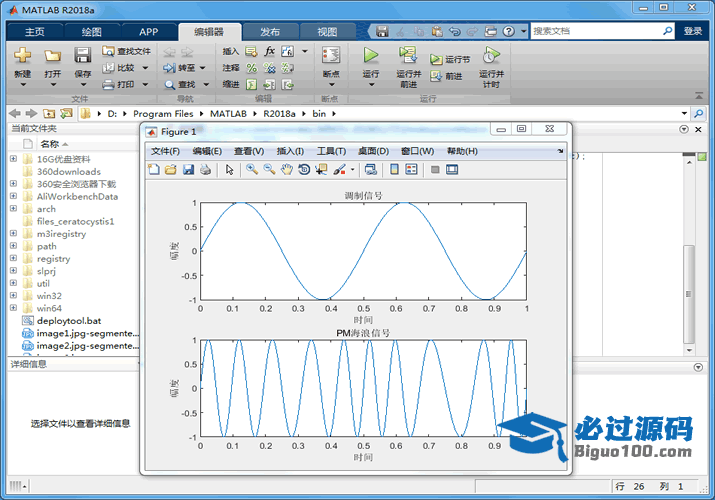Click the Compare (比较) button
Viewport: 715px width, 500px height.
125,68
